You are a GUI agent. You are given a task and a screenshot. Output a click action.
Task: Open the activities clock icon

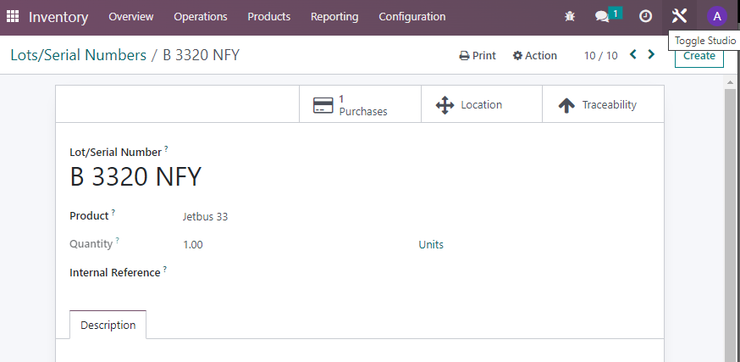(x=645, y=17)
